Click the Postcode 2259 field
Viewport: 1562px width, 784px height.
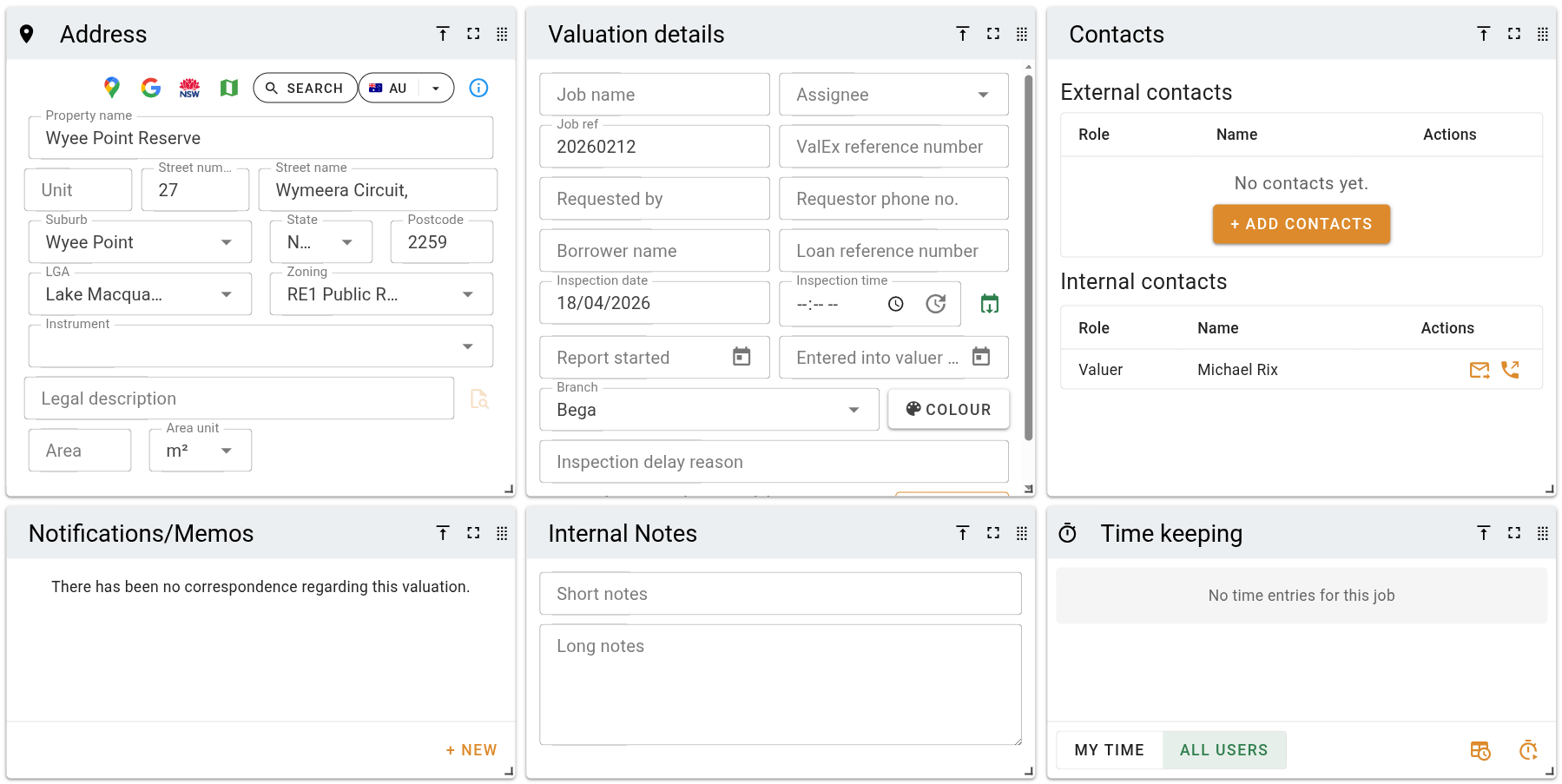(442, 242)
